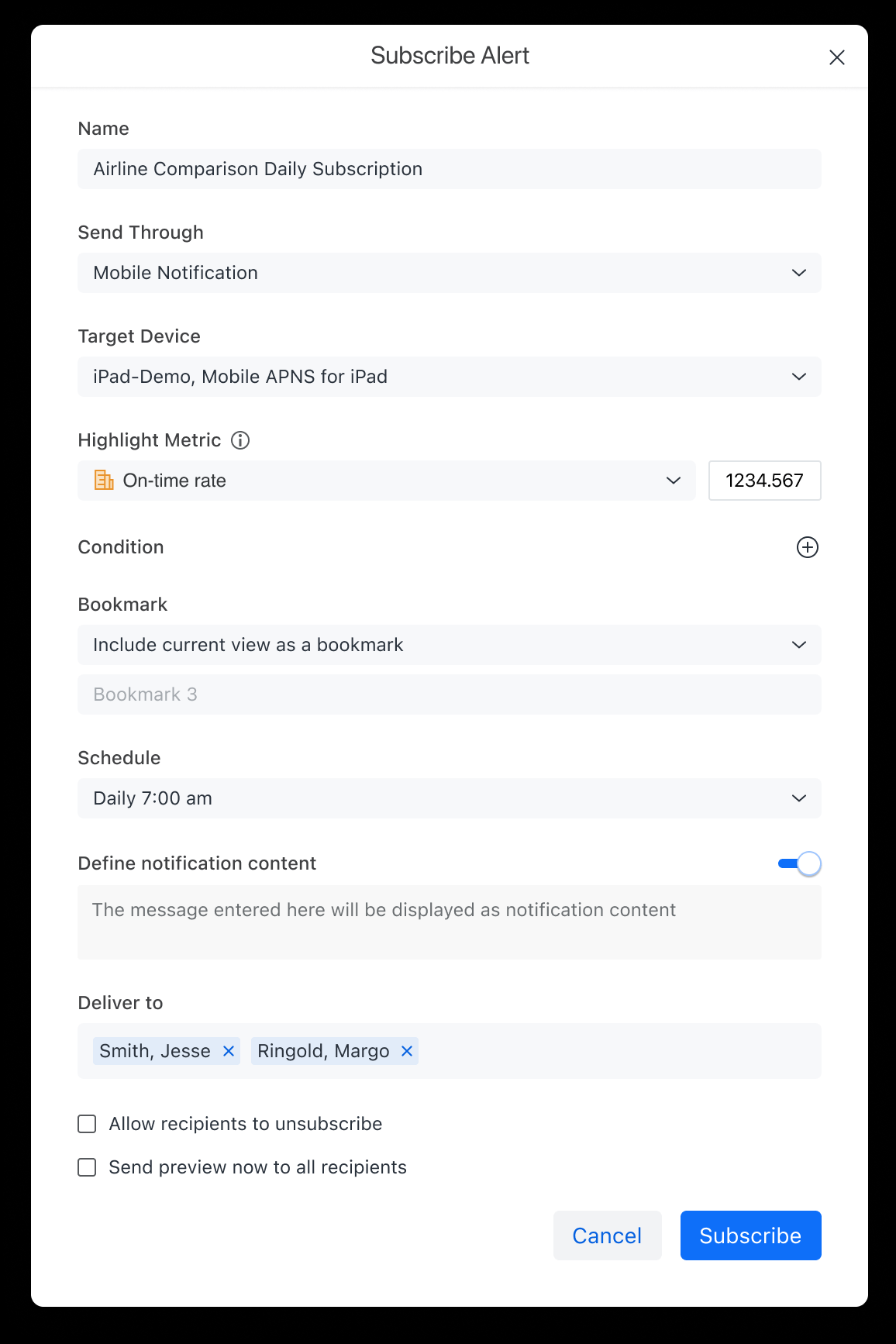Close the Subscribe Alert dialog

(x=836, y=57)
